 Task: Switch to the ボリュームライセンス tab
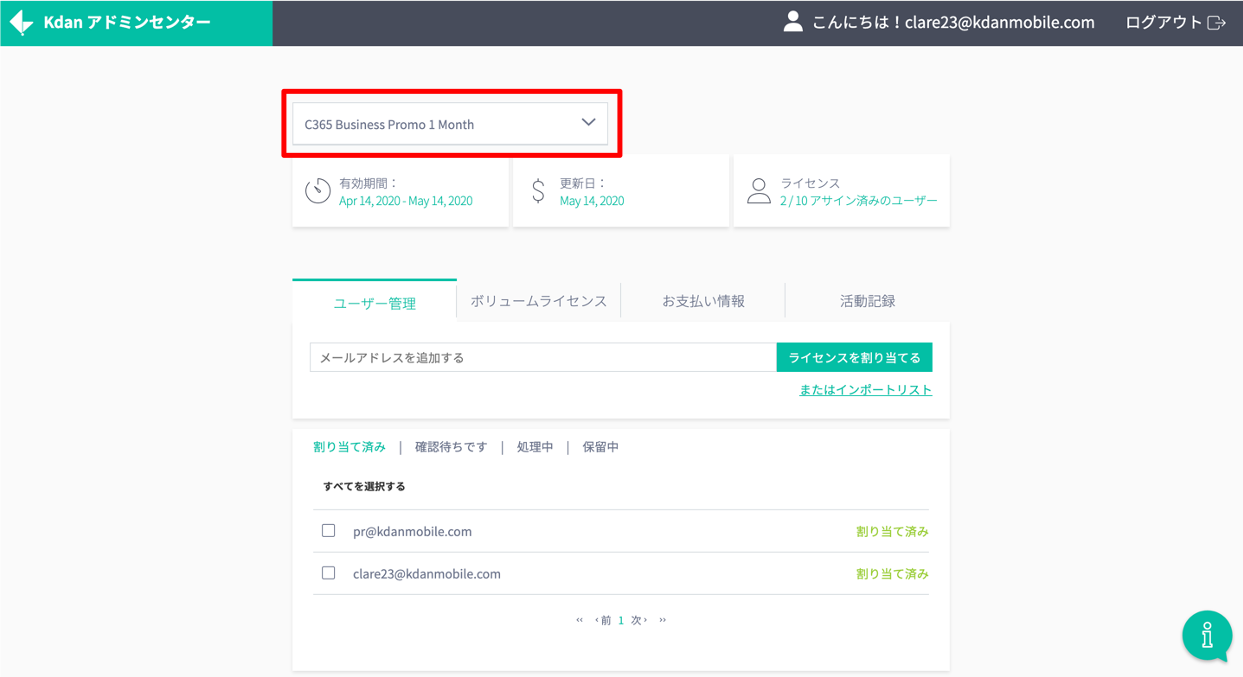coord(539,301)
